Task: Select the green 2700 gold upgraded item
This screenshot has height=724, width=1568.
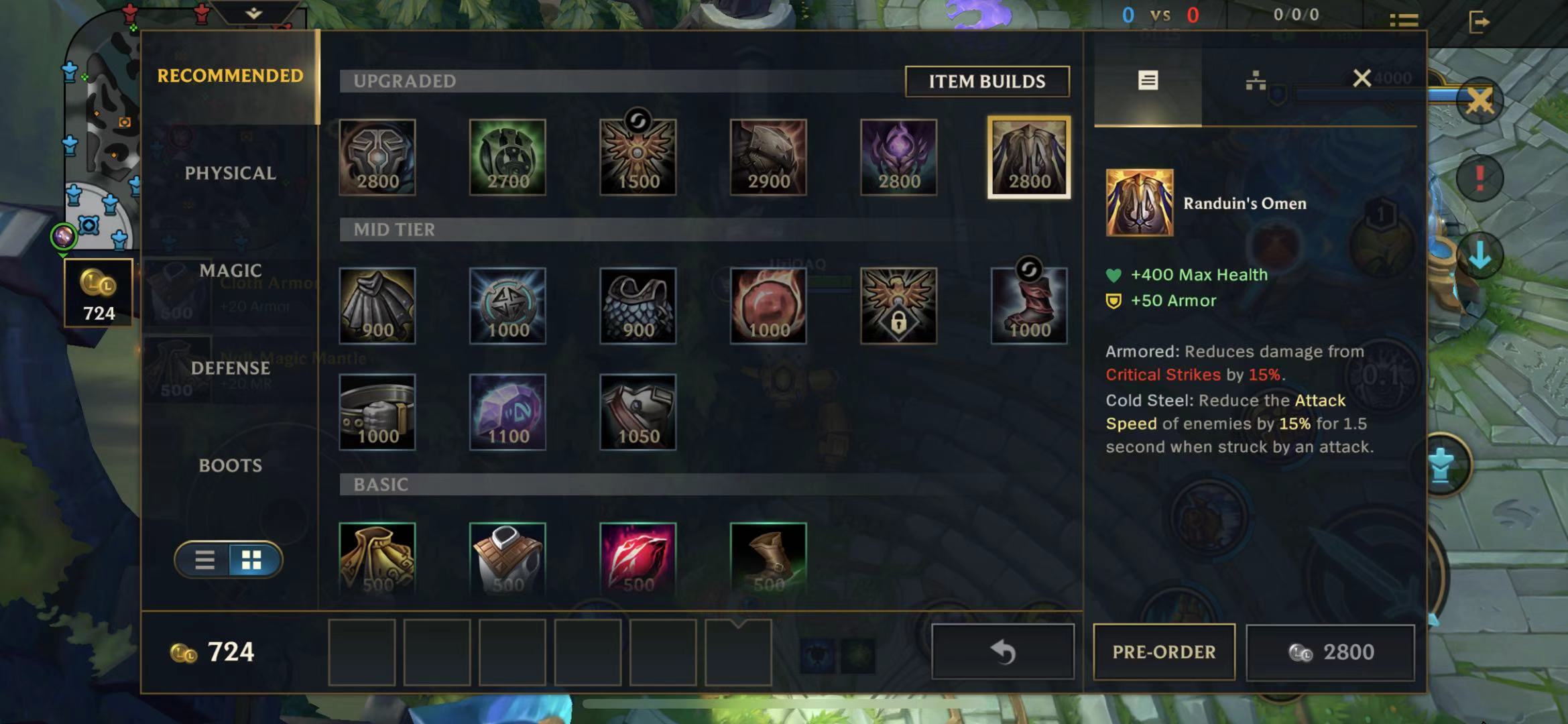Action: 507,158
